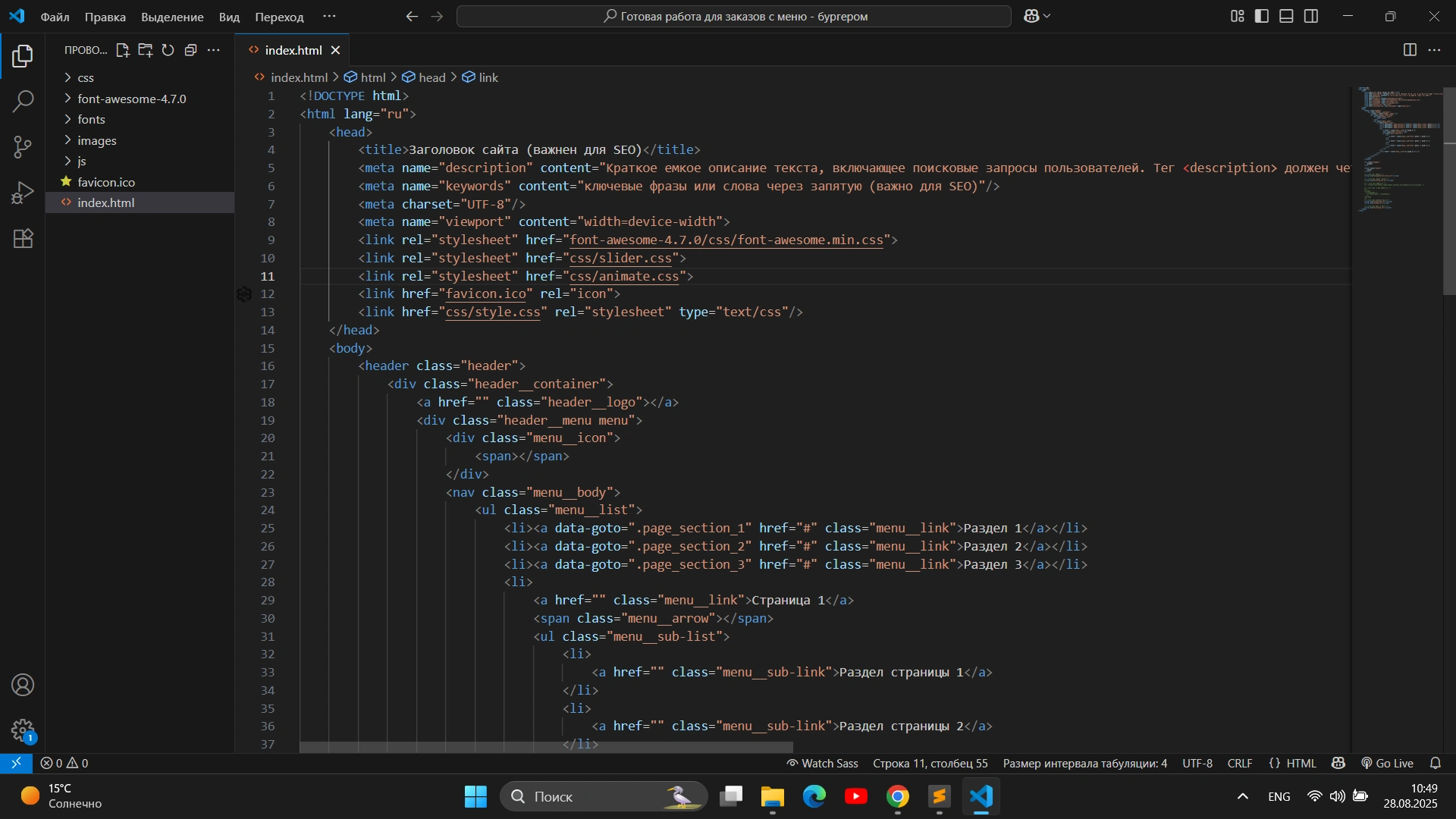Toggle the bottom panel visibility
The image size is (1456, 819).
click(1286, 16)
